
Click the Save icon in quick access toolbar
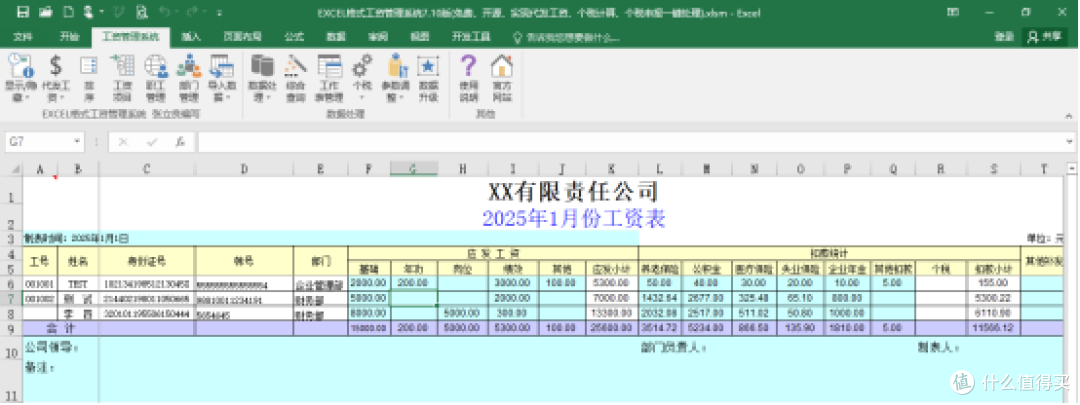(23, 12)
